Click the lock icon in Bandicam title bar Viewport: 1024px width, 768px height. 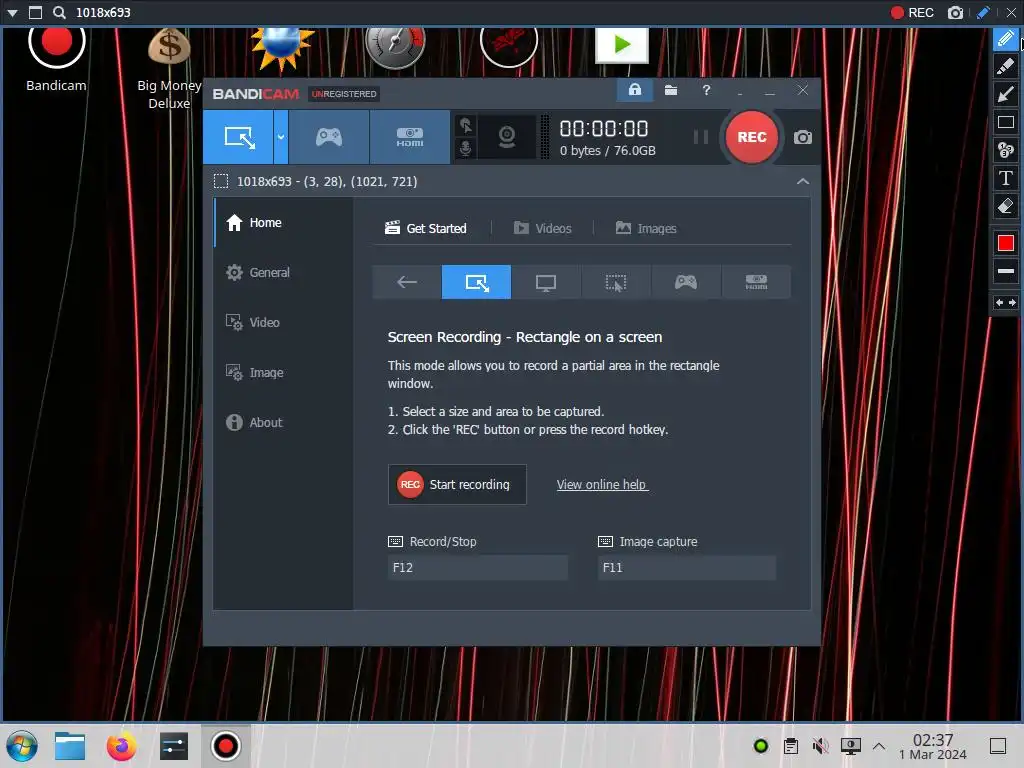pyautogui.click(x=635, y=90)
